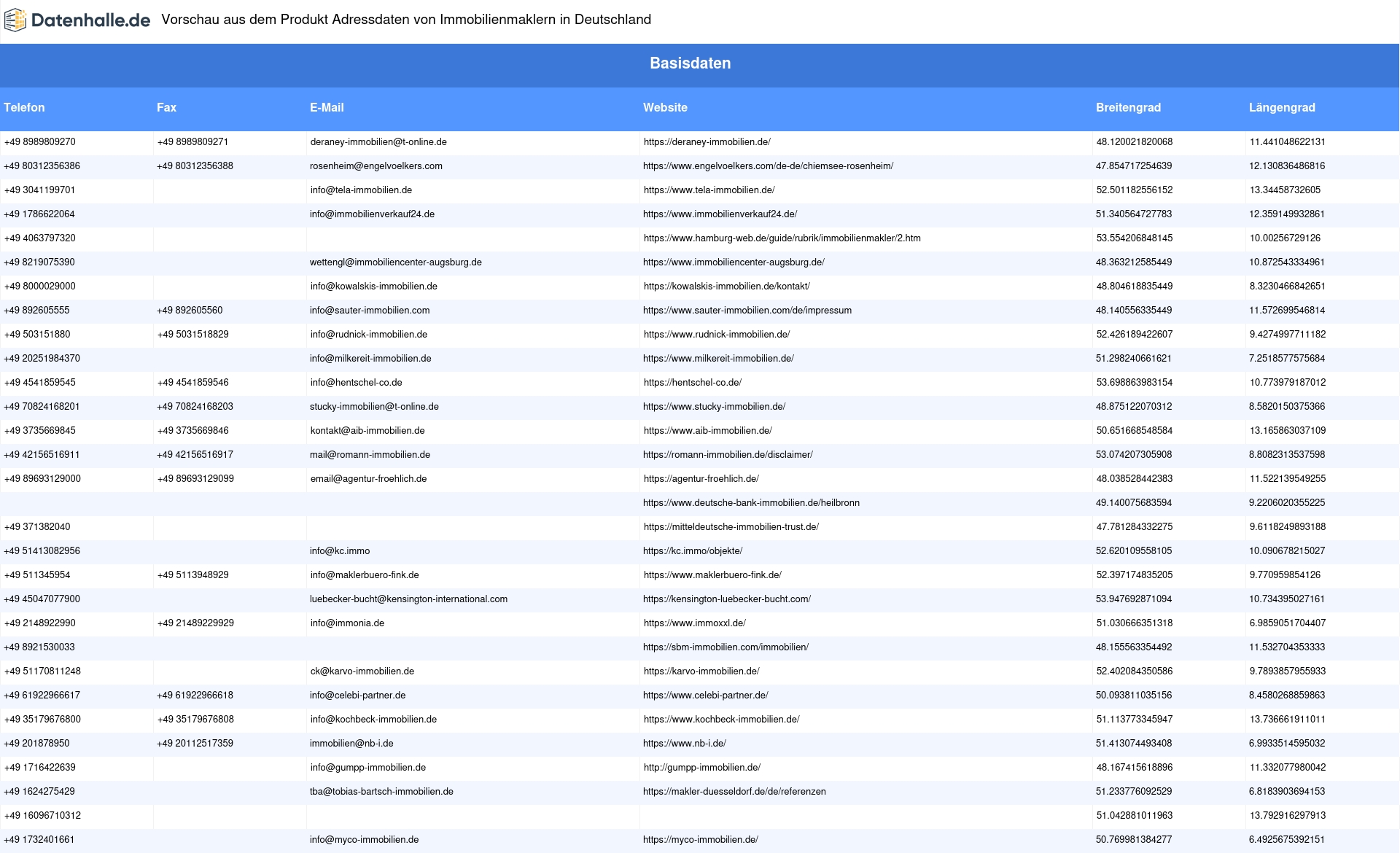Click email luebecker-bucht@kensington-international.com
1400x853 pixels.
coord(408,599)
